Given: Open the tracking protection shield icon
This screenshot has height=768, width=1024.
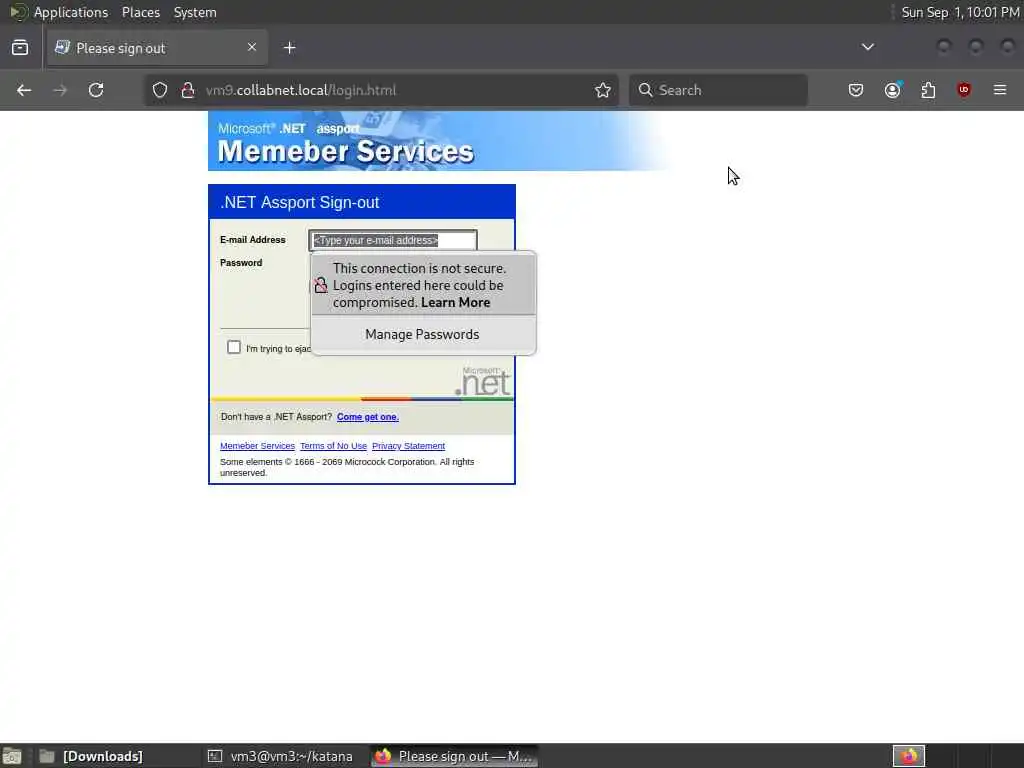Looking at the screenshot, I should point(160,90).
